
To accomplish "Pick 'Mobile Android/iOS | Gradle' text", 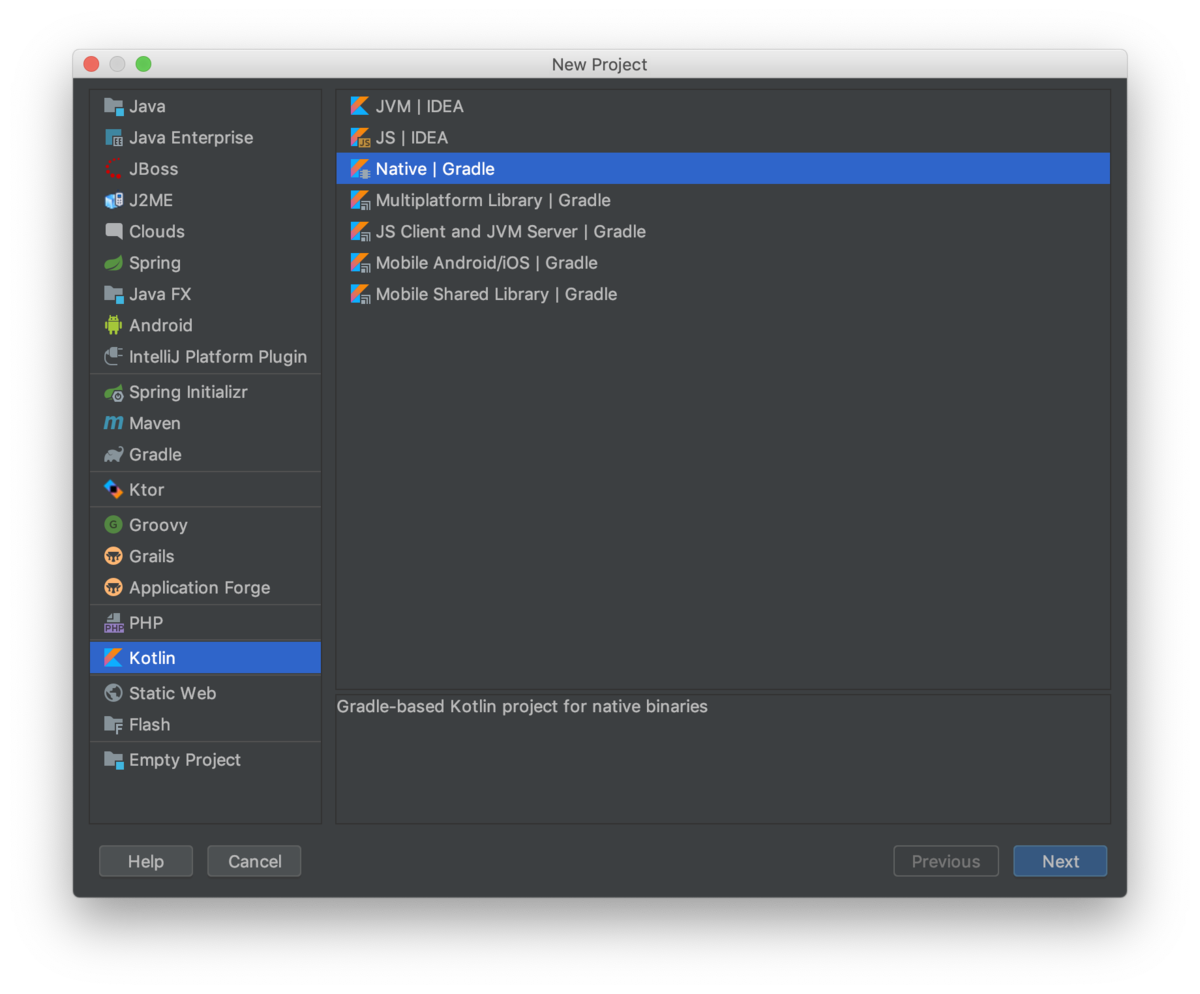I will click(487, 263).
